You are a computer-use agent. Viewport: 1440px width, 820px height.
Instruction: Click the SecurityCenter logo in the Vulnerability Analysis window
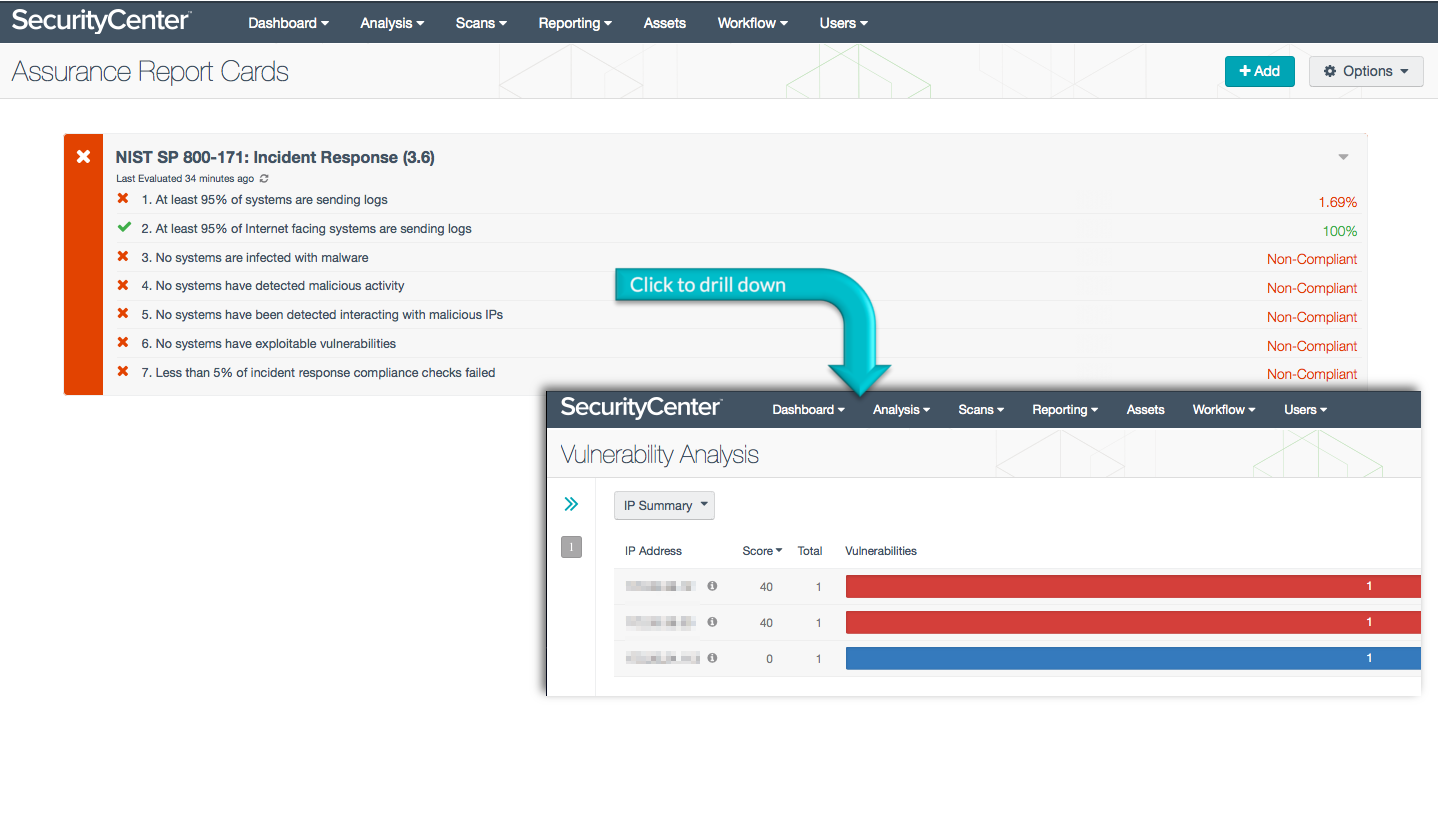(x=641, y=407)
